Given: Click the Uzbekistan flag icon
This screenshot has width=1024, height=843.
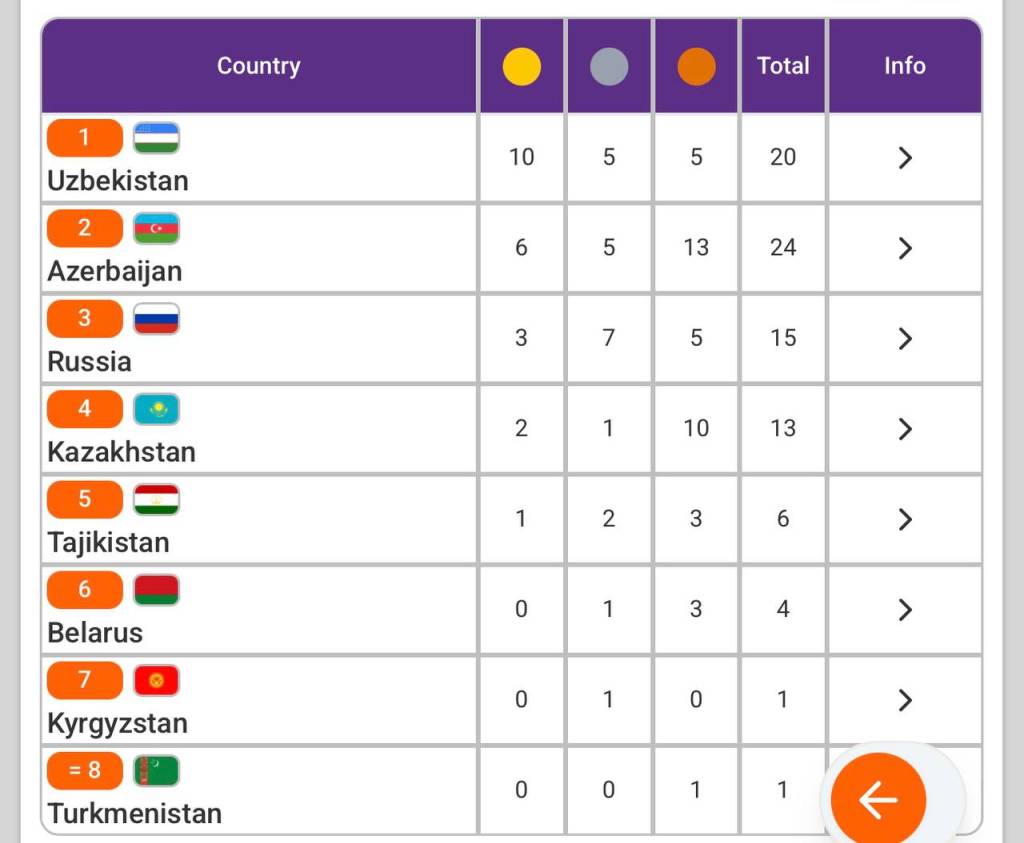Looking at the screenshot, I should 156,138.
